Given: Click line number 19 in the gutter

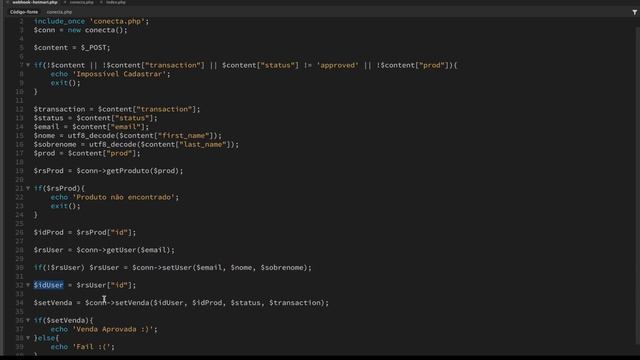Looking at the screenshot, I should coord(20,171).
